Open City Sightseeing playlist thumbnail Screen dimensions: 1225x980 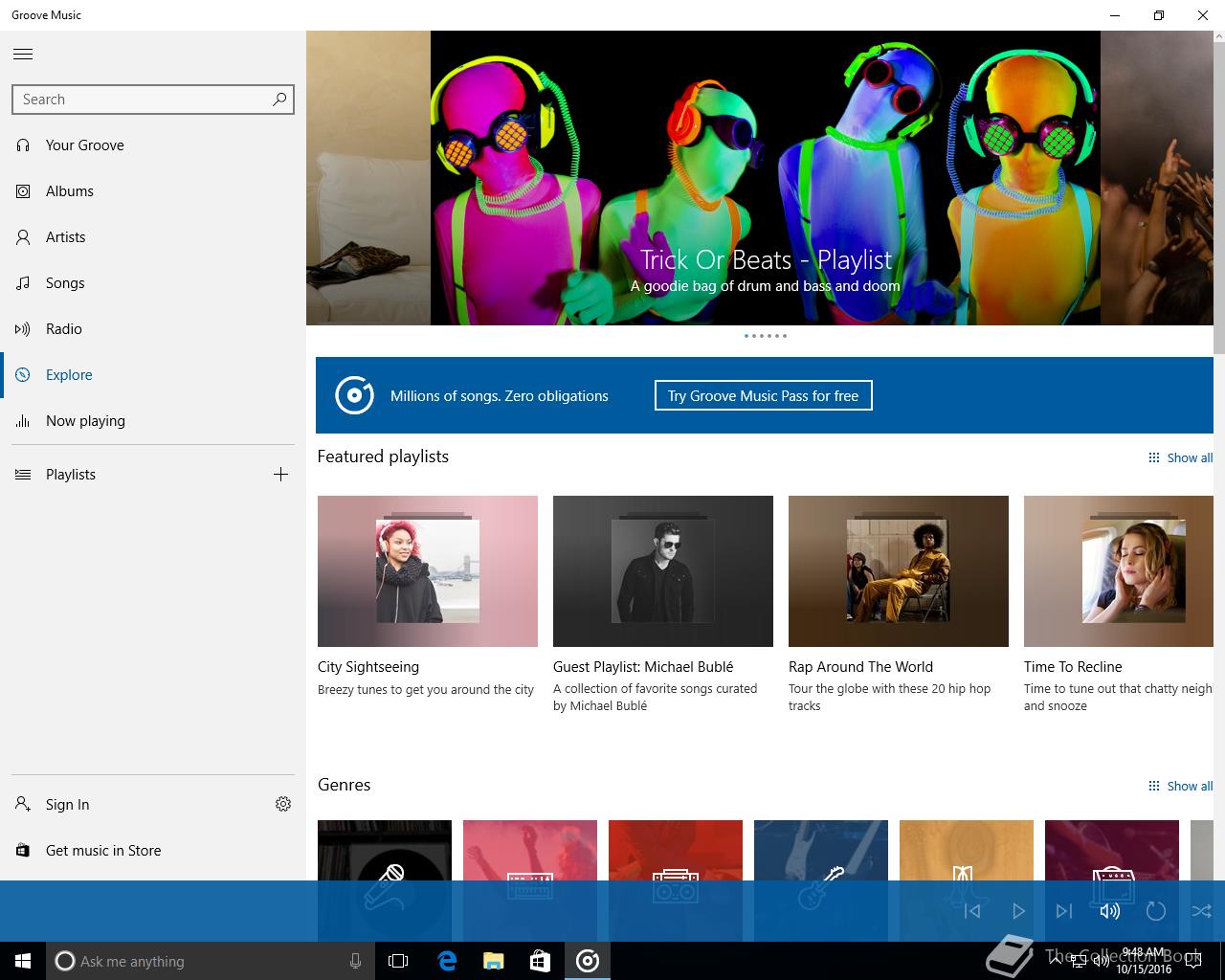coord(428,571)
